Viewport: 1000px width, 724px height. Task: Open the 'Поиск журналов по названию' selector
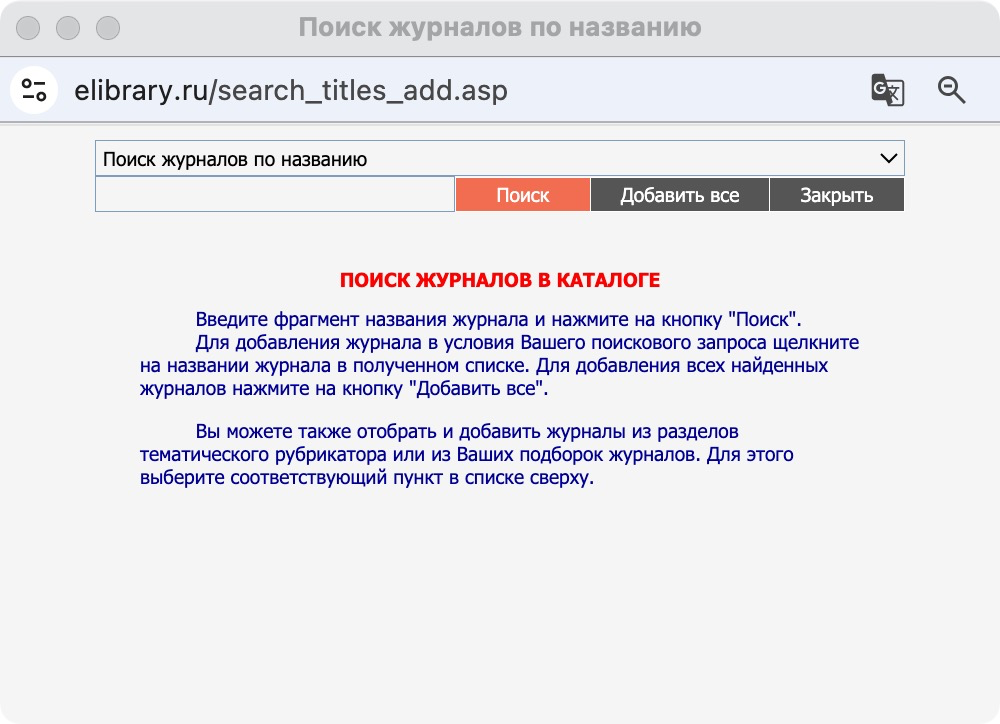498,158
